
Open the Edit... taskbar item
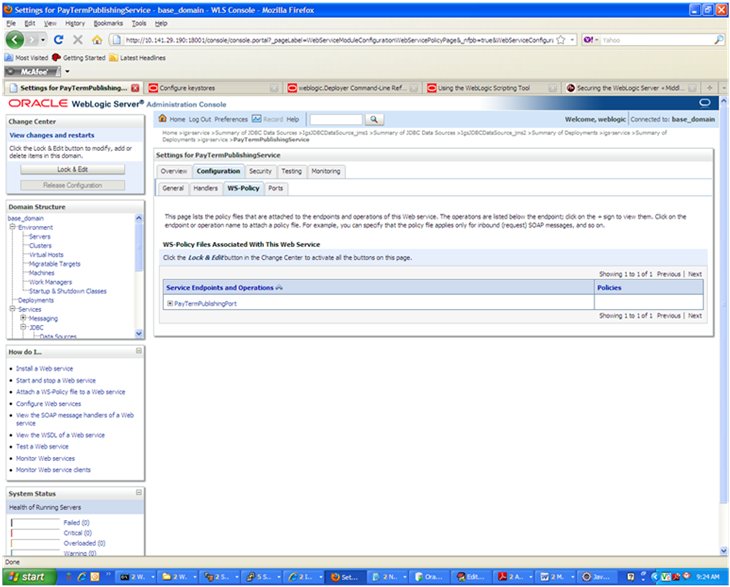[x=471, y=577]
